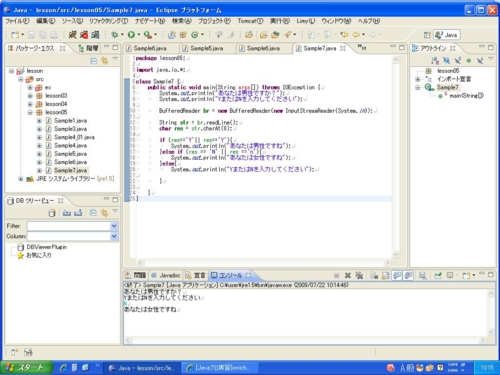Click Remove Launch icon in console
Screen dimensions: 500x375
[348, 275]
